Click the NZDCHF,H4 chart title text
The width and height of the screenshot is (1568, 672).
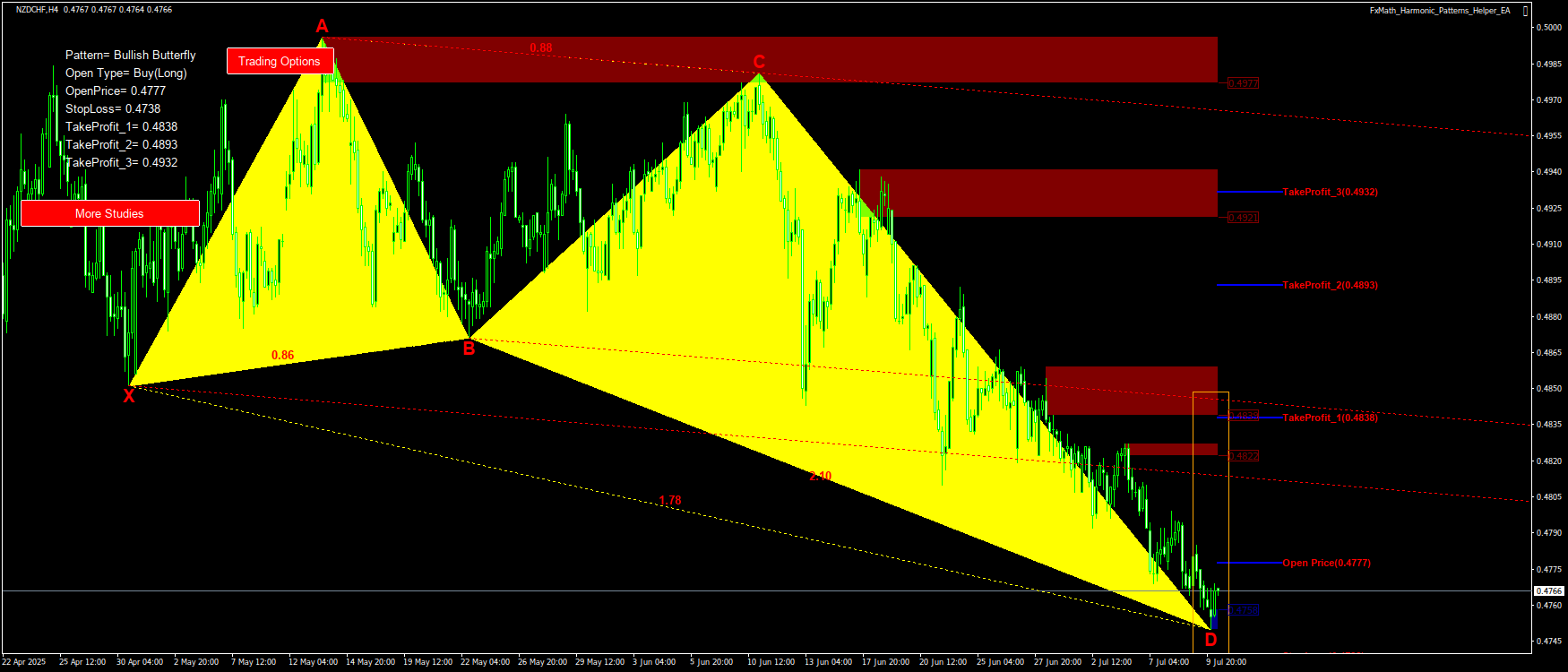37,10
